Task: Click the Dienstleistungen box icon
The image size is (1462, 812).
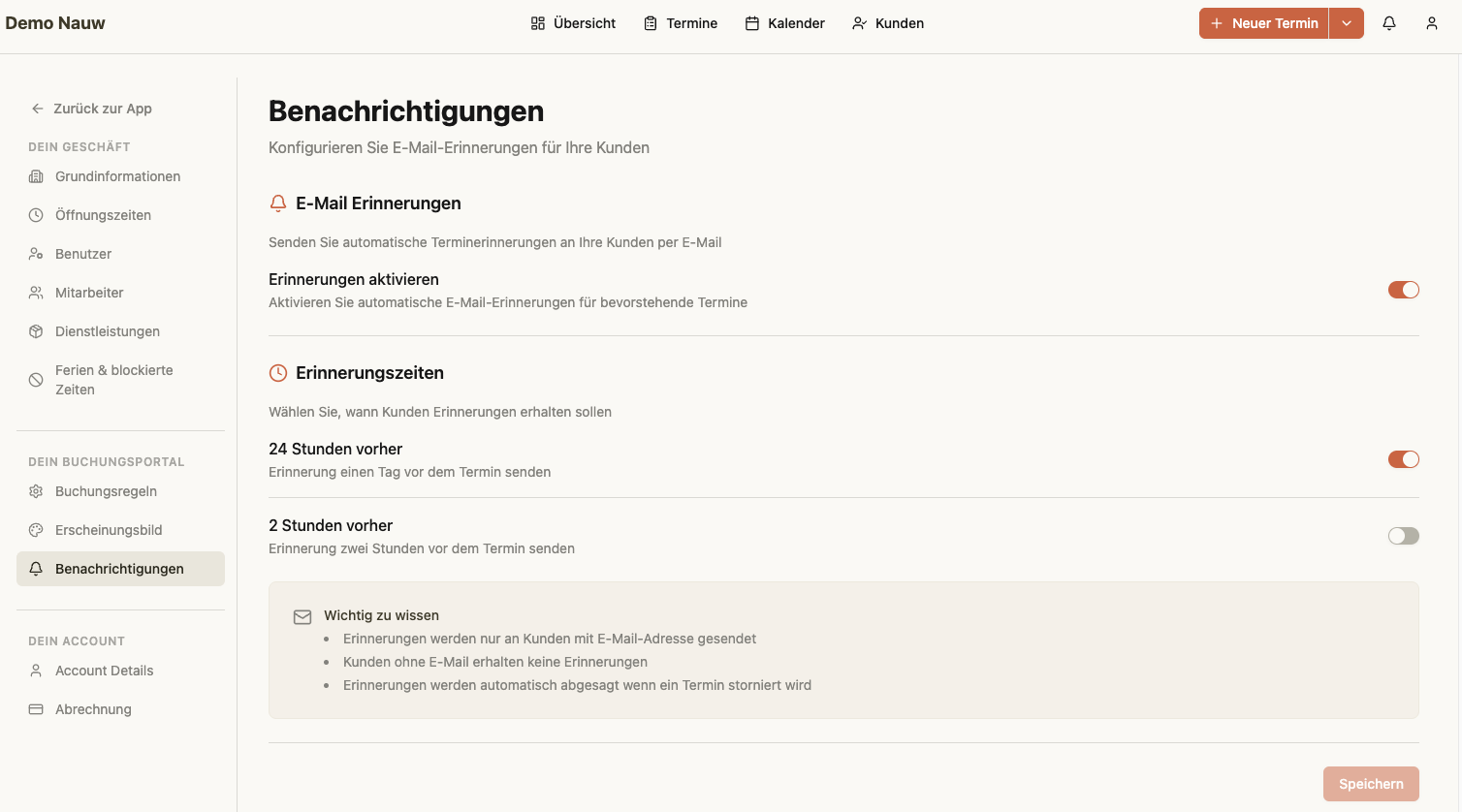Action: (x=36, y=331)
